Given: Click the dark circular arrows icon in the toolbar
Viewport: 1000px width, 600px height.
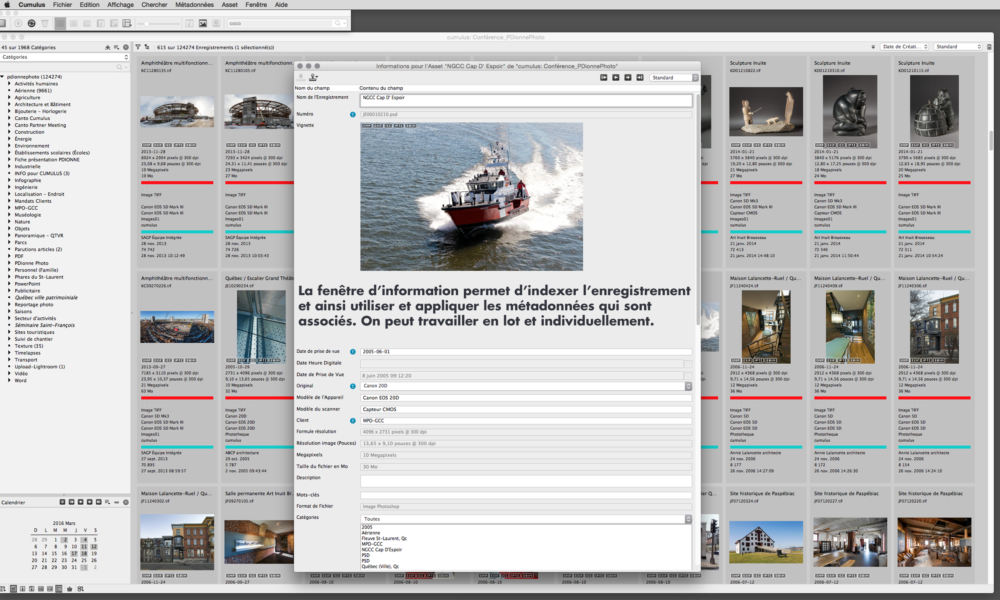Looking at the screenshot, I should [x=31, y=24].
